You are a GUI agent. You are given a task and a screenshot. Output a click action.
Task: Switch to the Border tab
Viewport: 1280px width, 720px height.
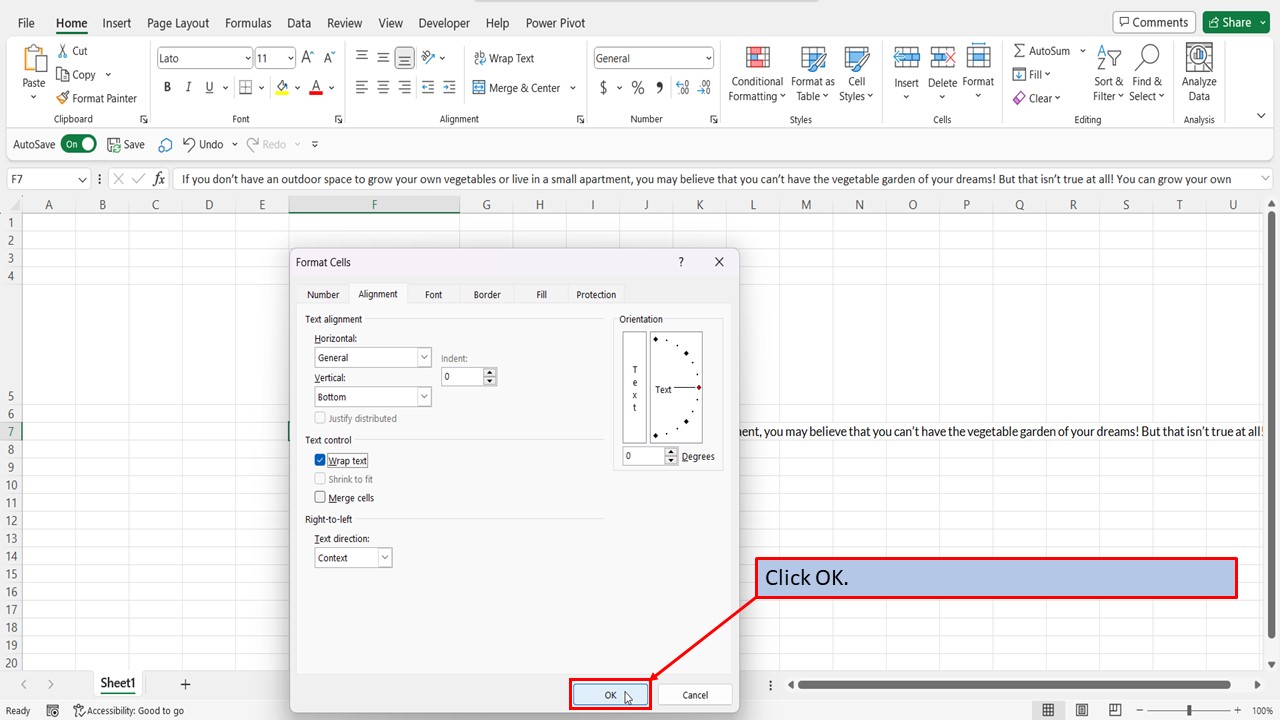pyautogui.click(x=487, y=294)
